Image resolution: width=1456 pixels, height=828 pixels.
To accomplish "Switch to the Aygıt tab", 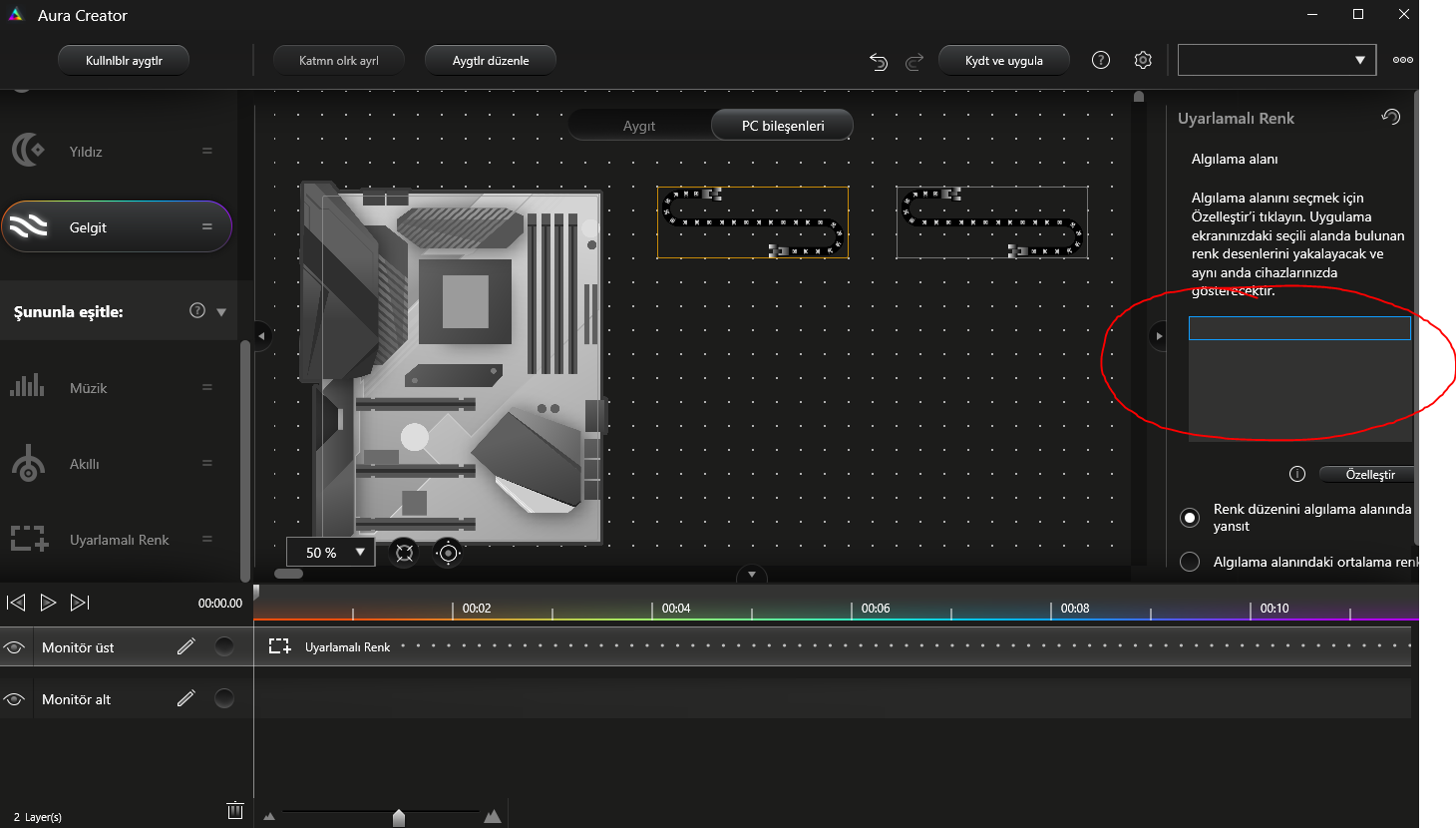I will (639, 126).
